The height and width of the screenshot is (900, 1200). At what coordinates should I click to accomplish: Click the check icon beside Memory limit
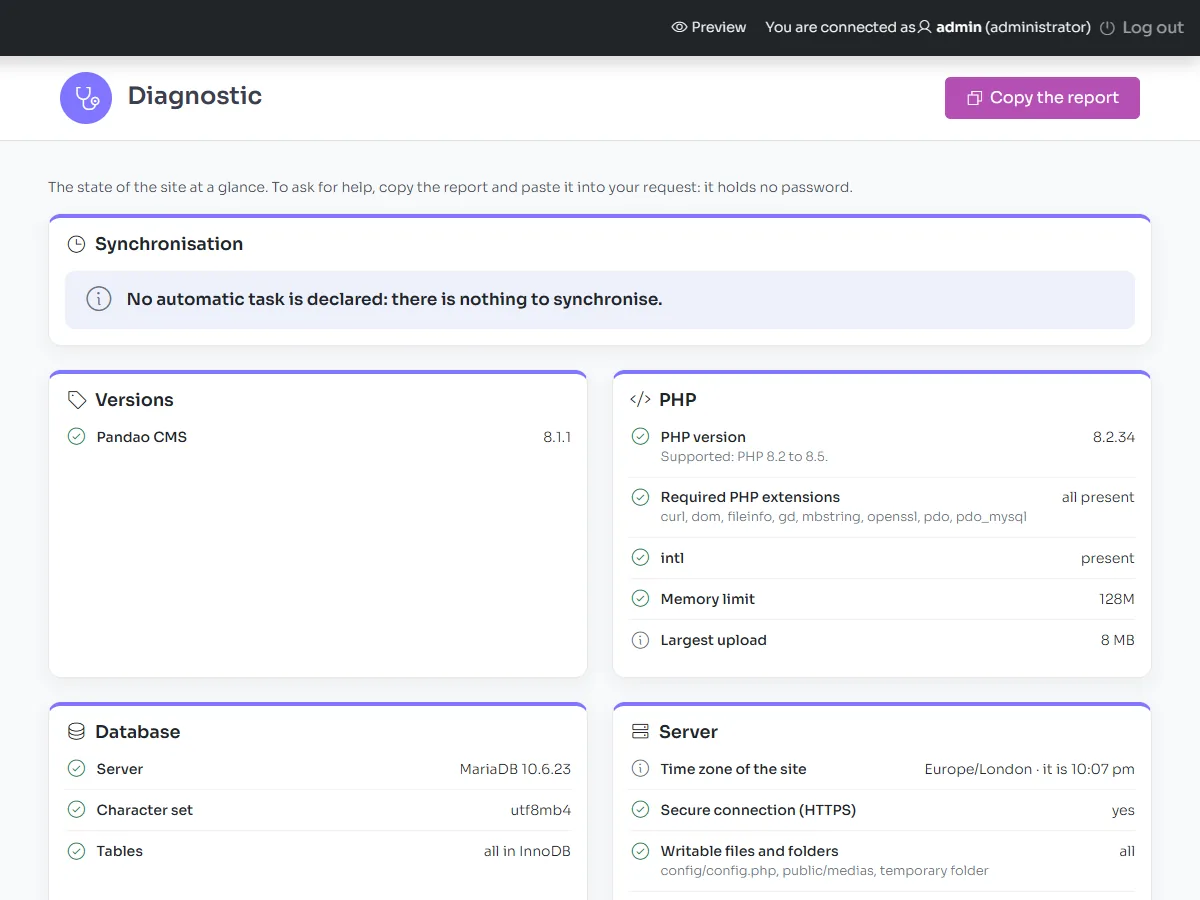click(x=640, y=599)
